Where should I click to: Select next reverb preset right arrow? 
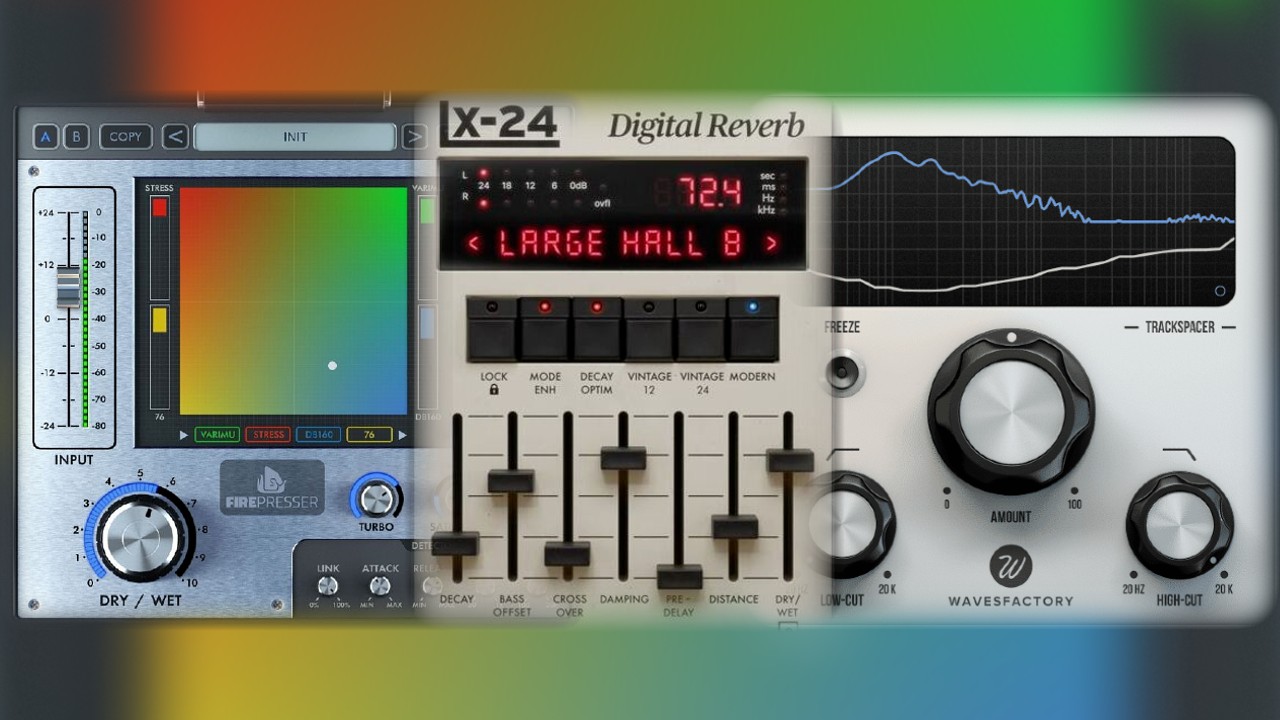click(x=771, y=243)
